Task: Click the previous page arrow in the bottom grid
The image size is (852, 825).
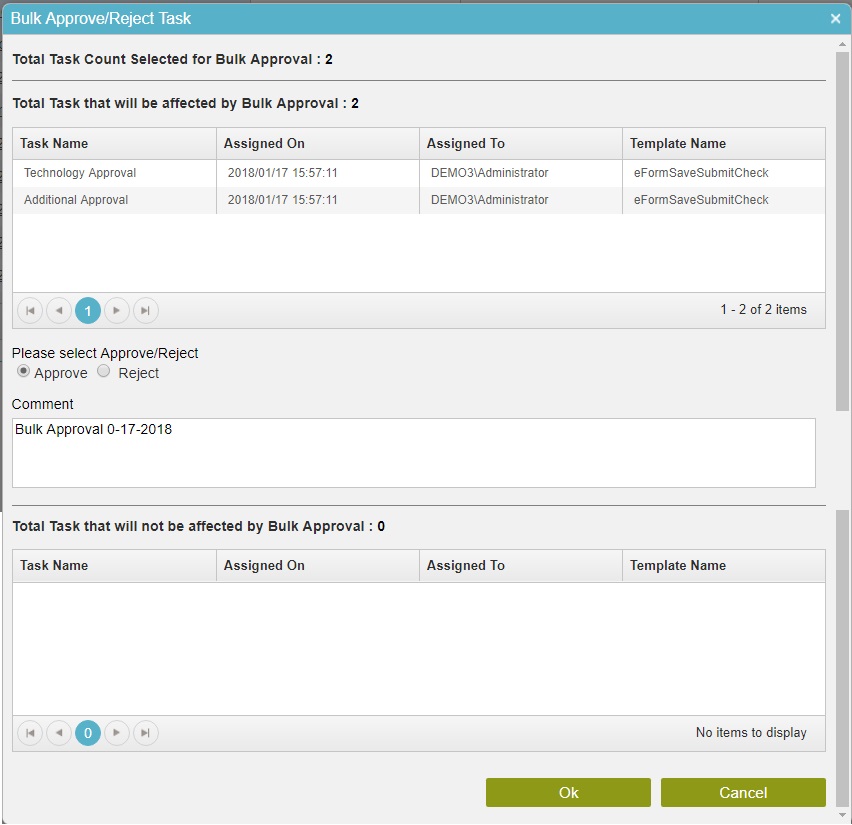Action: coord(58,733)
